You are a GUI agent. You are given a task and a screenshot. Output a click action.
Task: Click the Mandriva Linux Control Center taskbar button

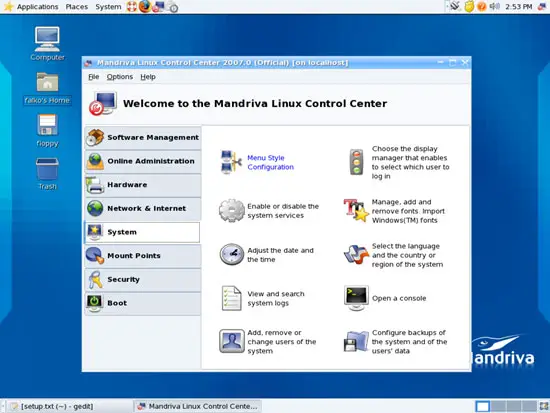pyautogui.click(x=198, y=406)
